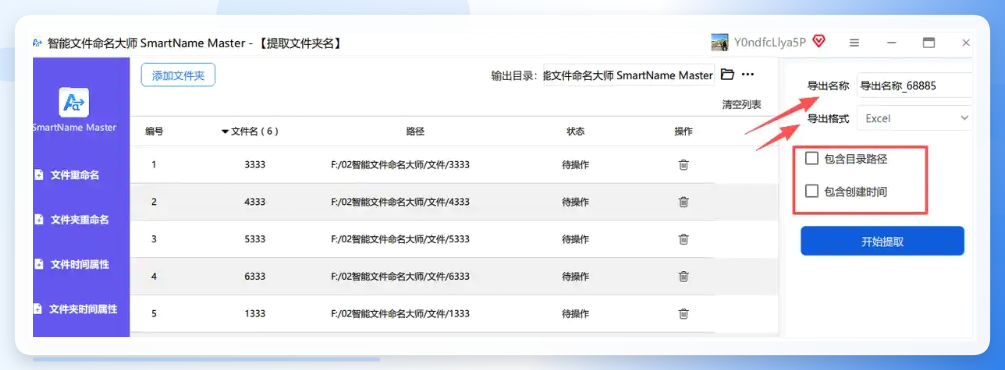Click the 导出名称 input field

915,85
